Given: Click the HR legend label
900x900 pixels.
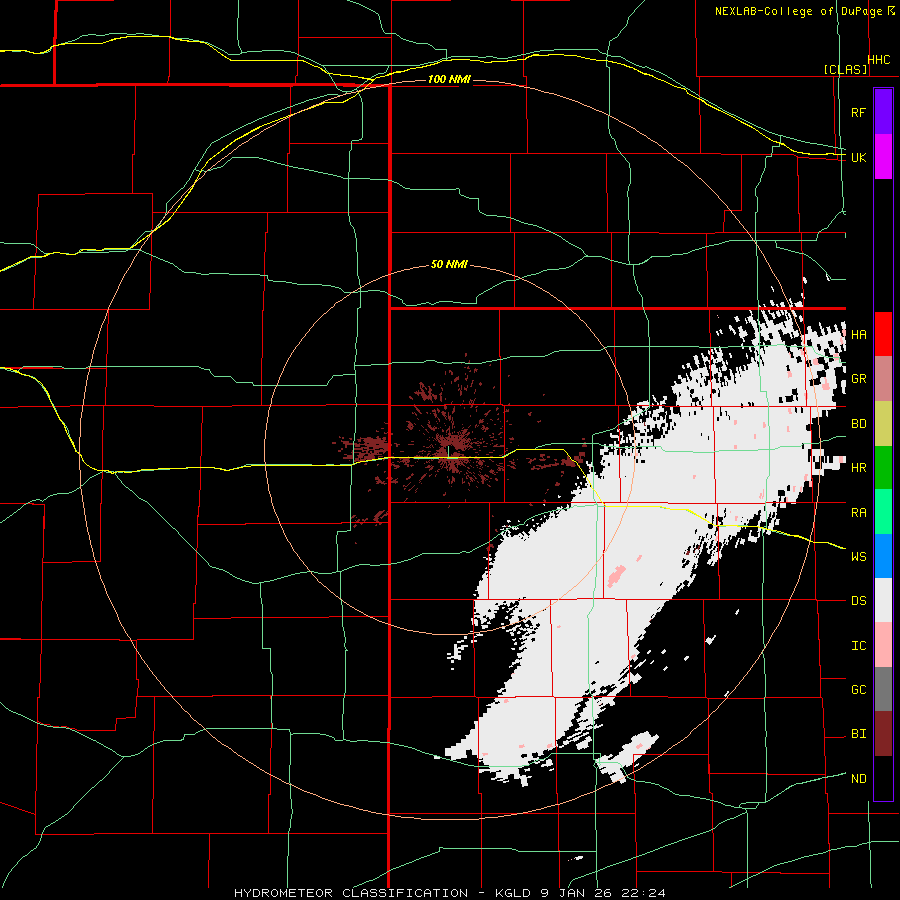Looking at the screenshot, I should [858, 468].
